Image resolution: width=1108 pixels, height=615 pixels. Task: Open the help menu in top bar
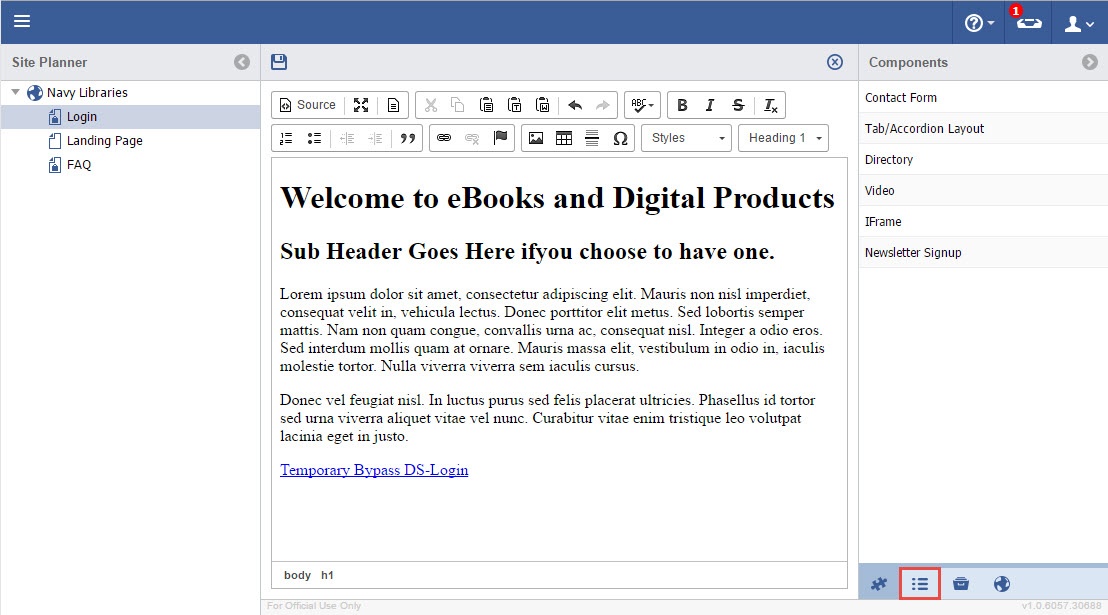[979, 23]
